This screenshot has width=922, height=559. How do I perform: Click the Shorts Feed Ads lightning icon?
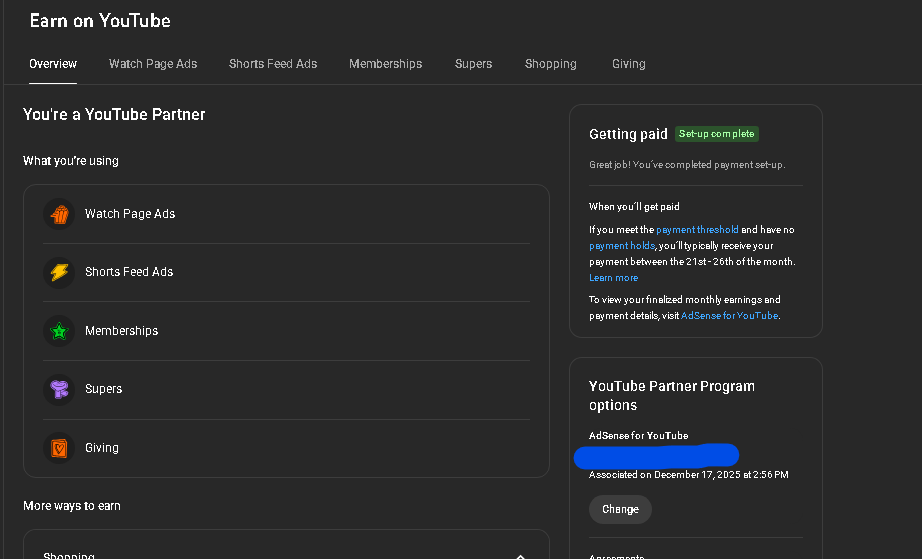[x=59, y=272]
